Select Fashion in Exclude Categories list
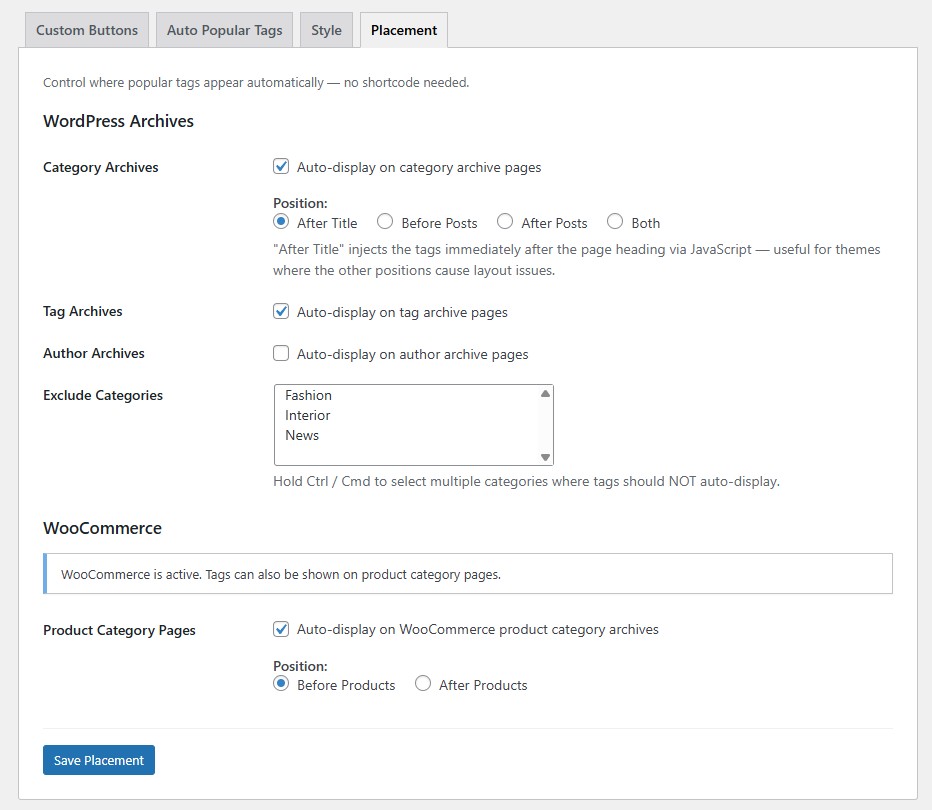 click(x=308, y=395)
